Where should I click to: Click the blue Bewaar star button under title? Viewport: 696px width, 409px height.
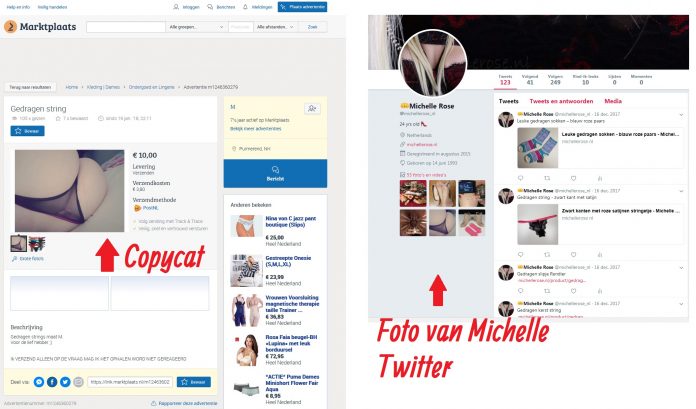coord(28,131)
